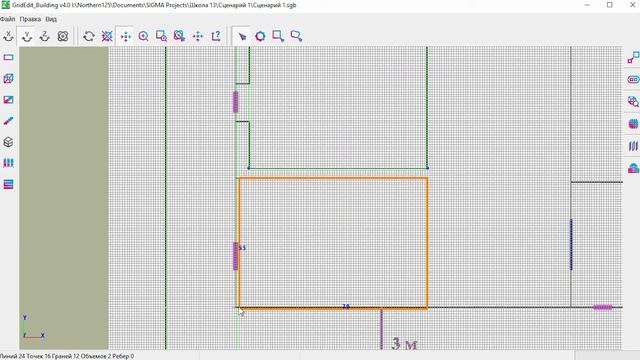Click the mesh grid block icon in right panel
This screenshot has height=360, width=640.
point(633,124)
